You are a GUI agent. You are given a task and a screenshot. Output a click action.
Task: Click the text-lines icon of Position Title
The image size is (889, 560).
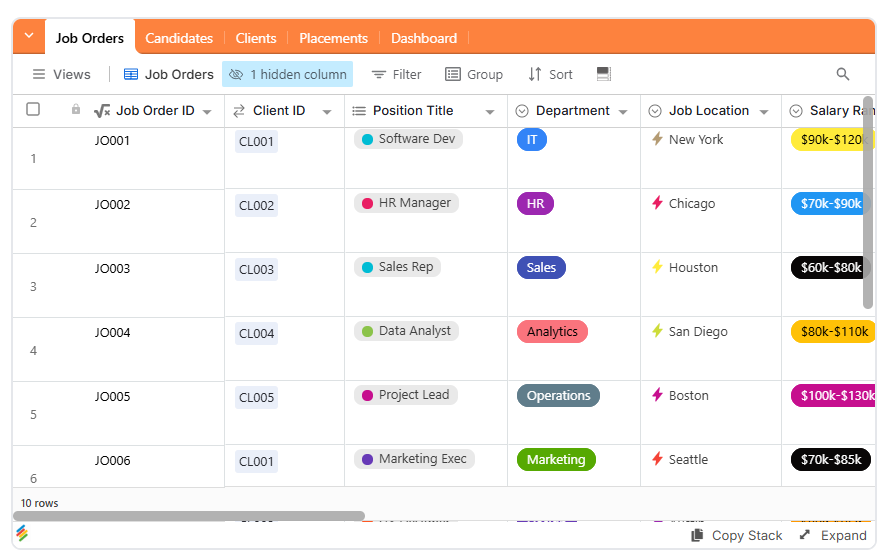(359, 111)
